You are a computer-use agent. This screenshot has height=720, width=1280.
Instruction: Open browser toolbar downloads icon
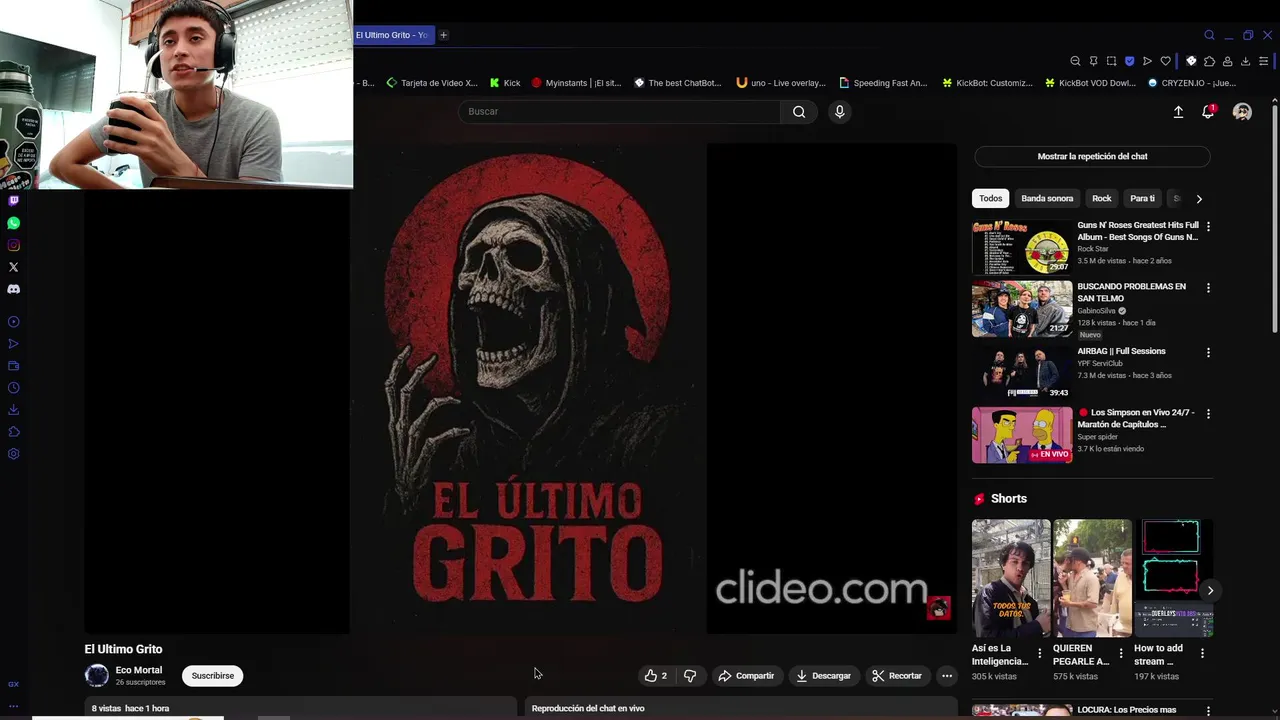pyautogui.click(x=1245, y=61)
